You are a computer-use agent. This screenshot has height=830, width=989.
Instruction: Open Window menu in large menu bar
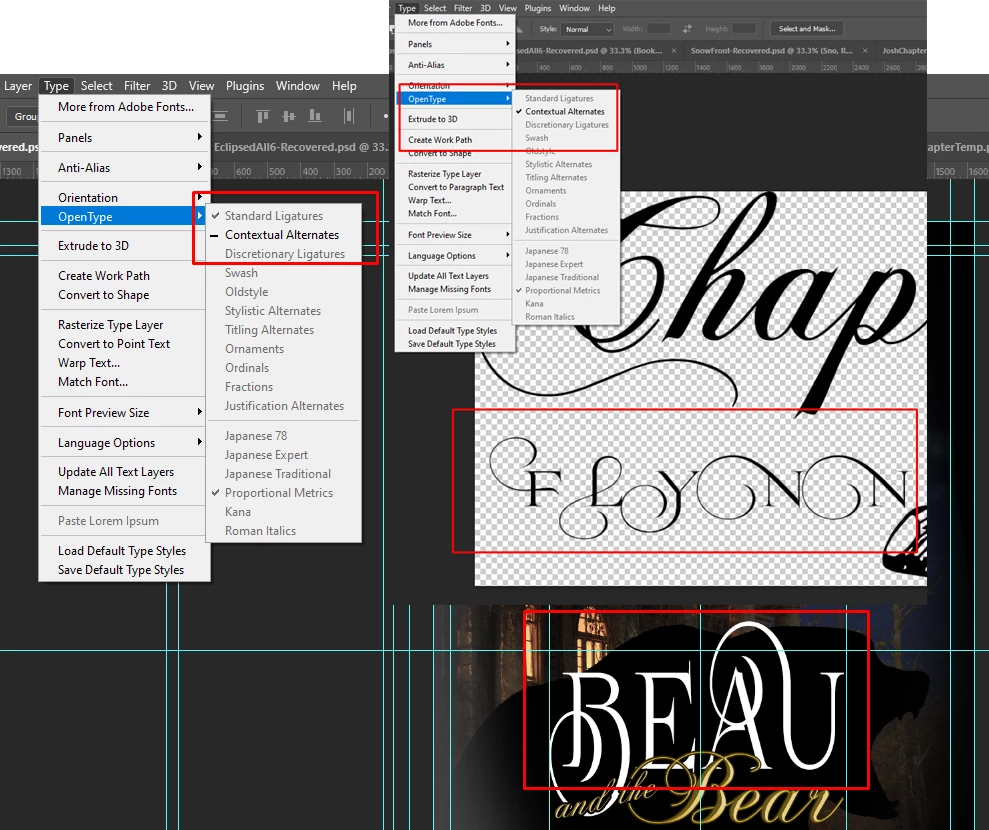(x=298, y=86)
